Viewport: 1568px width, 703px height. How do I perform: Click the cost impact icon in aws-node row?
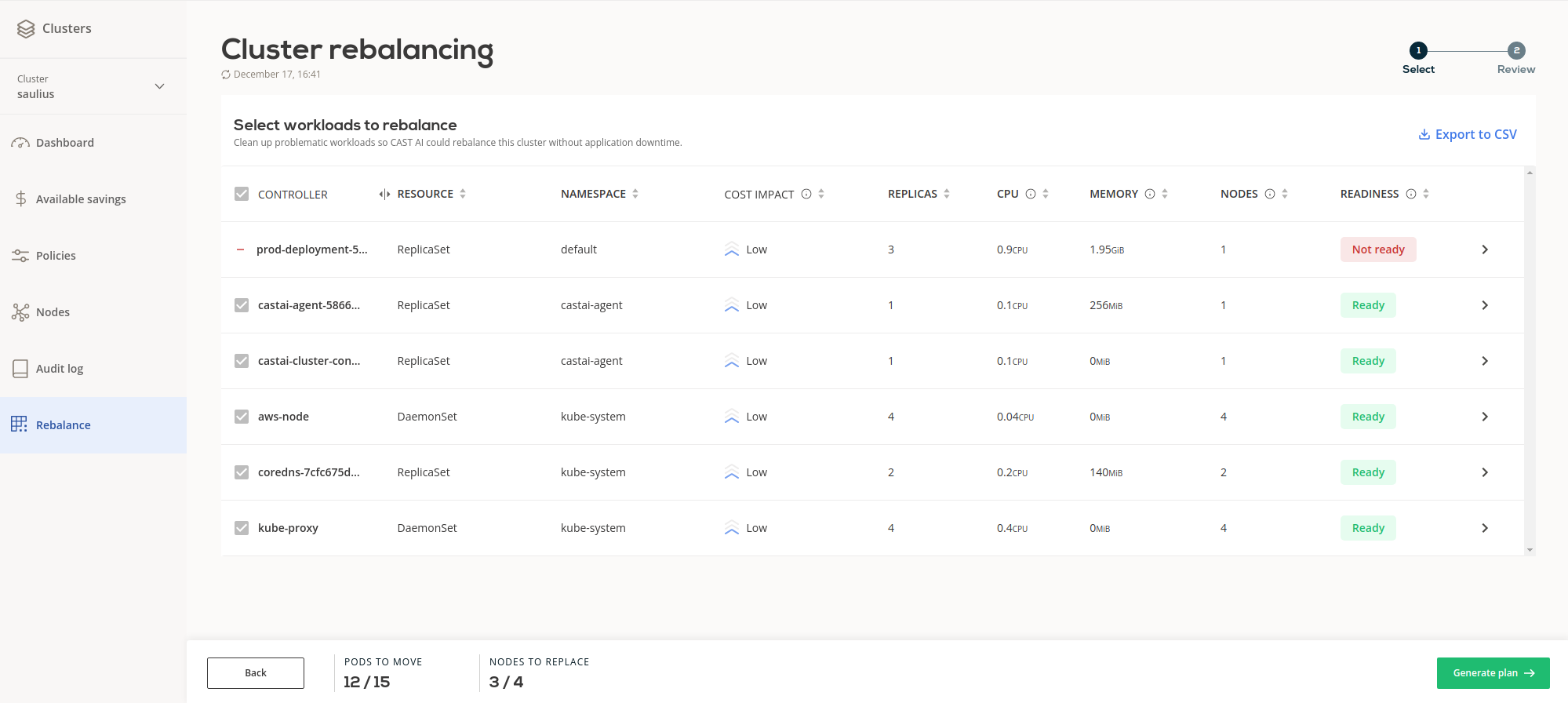[732, 417]
